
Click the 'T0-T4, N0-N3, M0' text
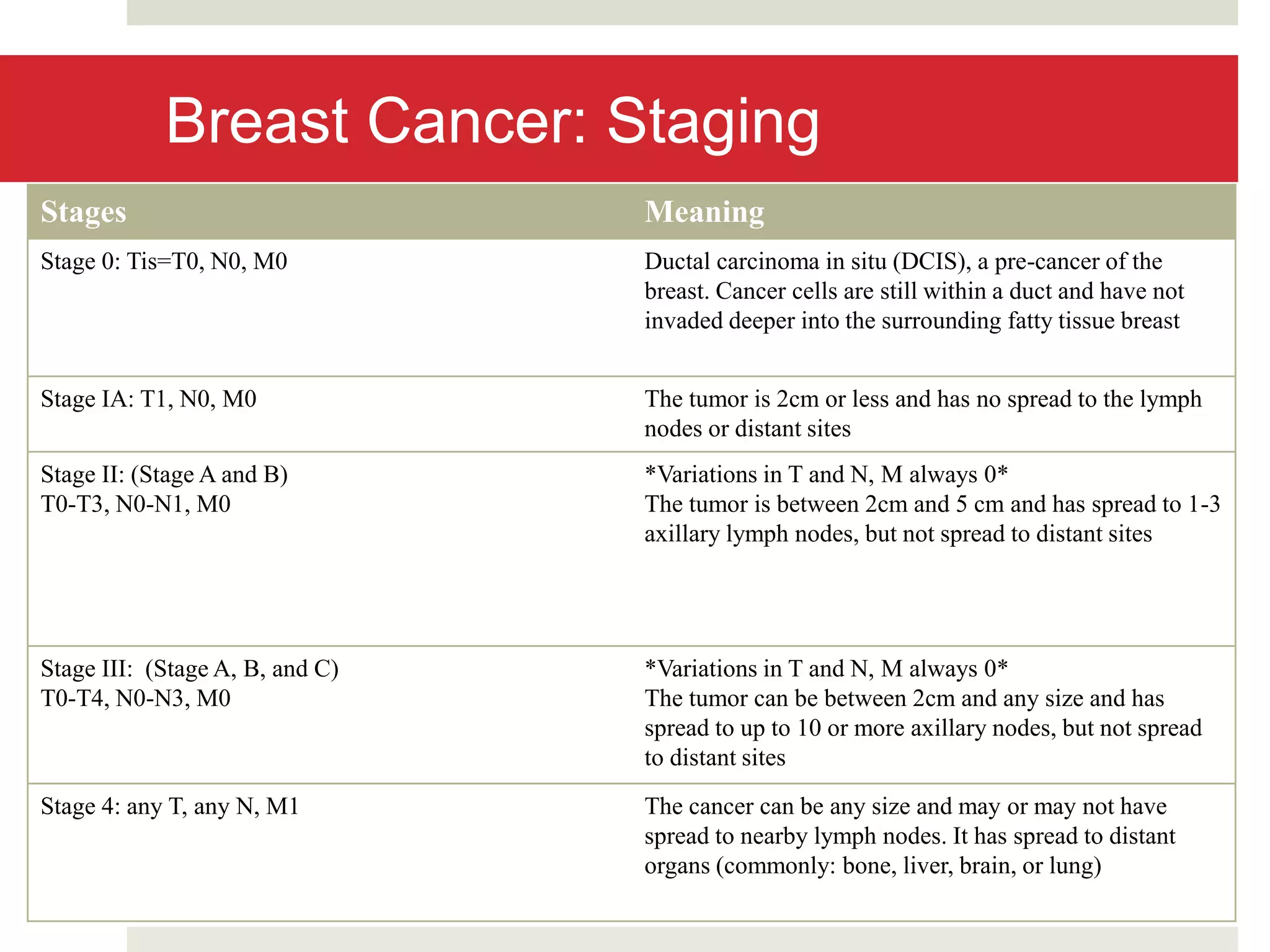[136, 699]
